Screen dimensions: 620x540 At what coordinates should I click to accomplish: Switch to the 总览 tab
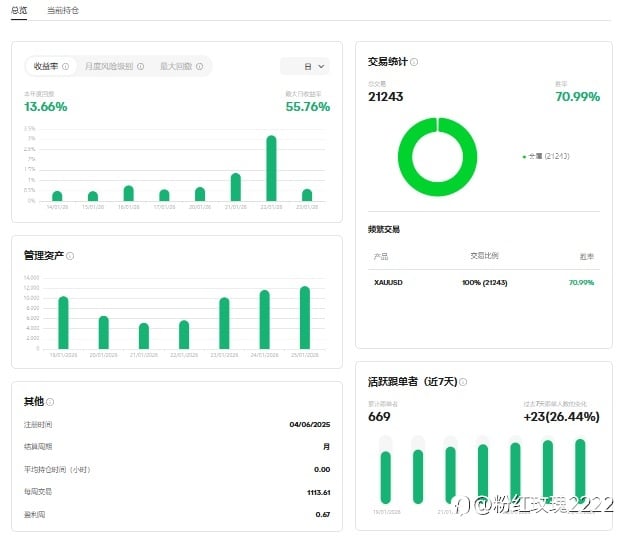pos(19,10)
